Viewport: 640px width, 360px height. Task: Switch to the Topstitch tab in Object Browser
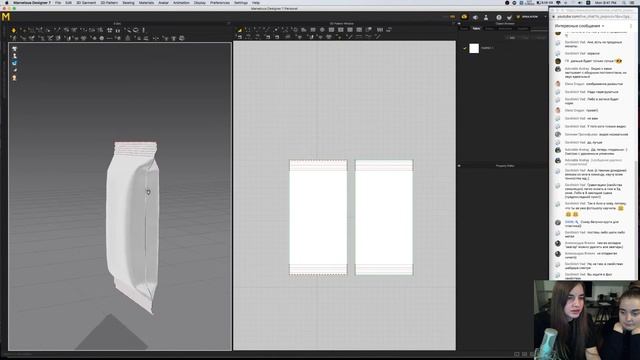point(522,29)
